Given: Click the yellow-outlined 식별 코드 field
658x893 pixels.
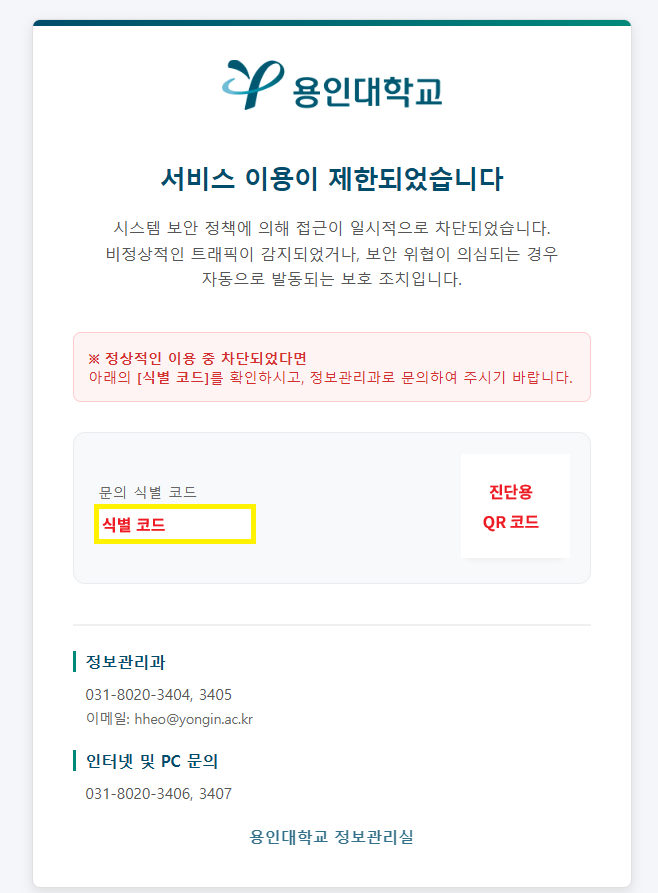Looking at the screenshot, I should [175, 524].
